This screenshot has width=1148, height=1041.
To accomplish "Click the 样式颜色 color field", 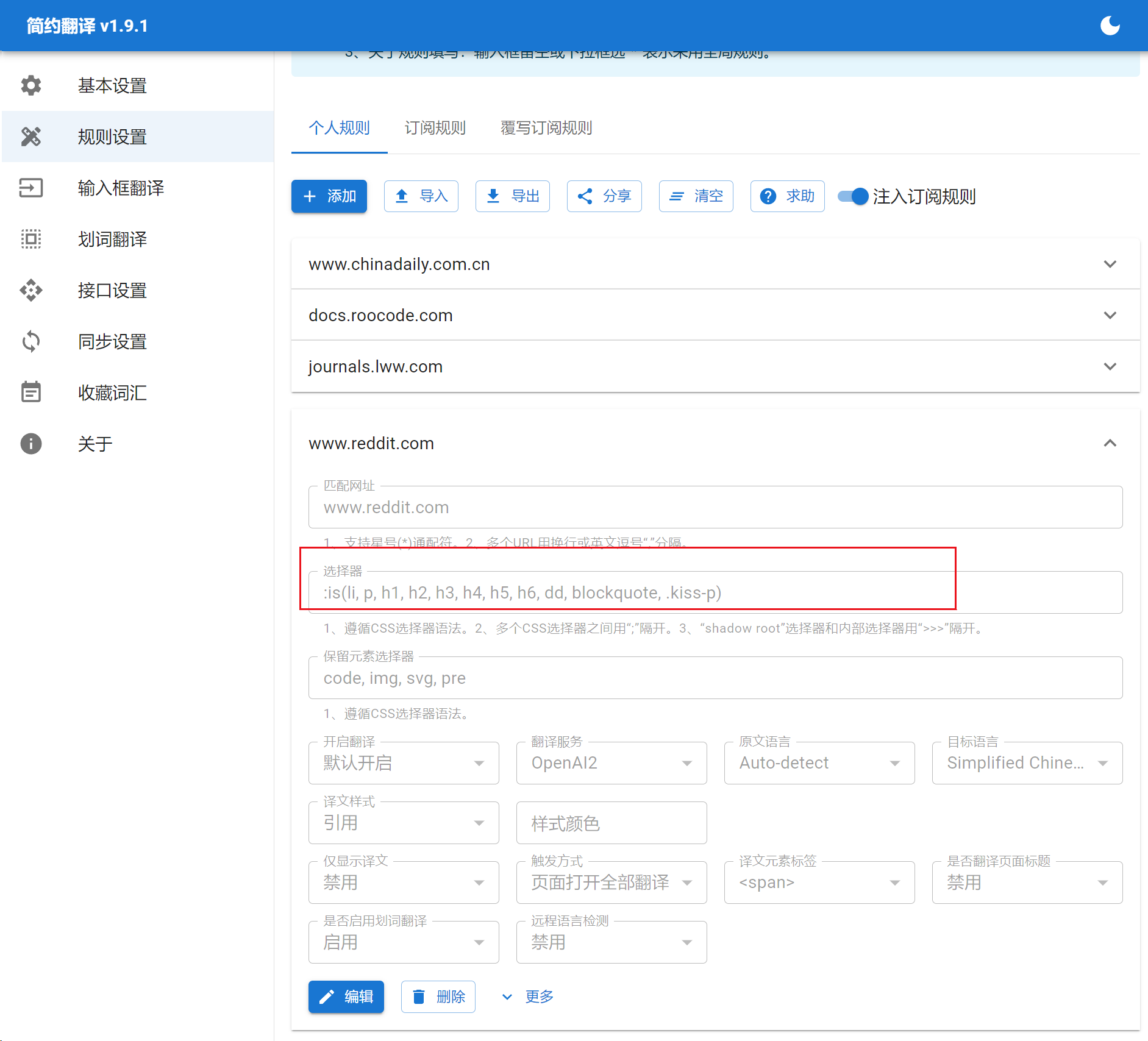I will 611,823.
